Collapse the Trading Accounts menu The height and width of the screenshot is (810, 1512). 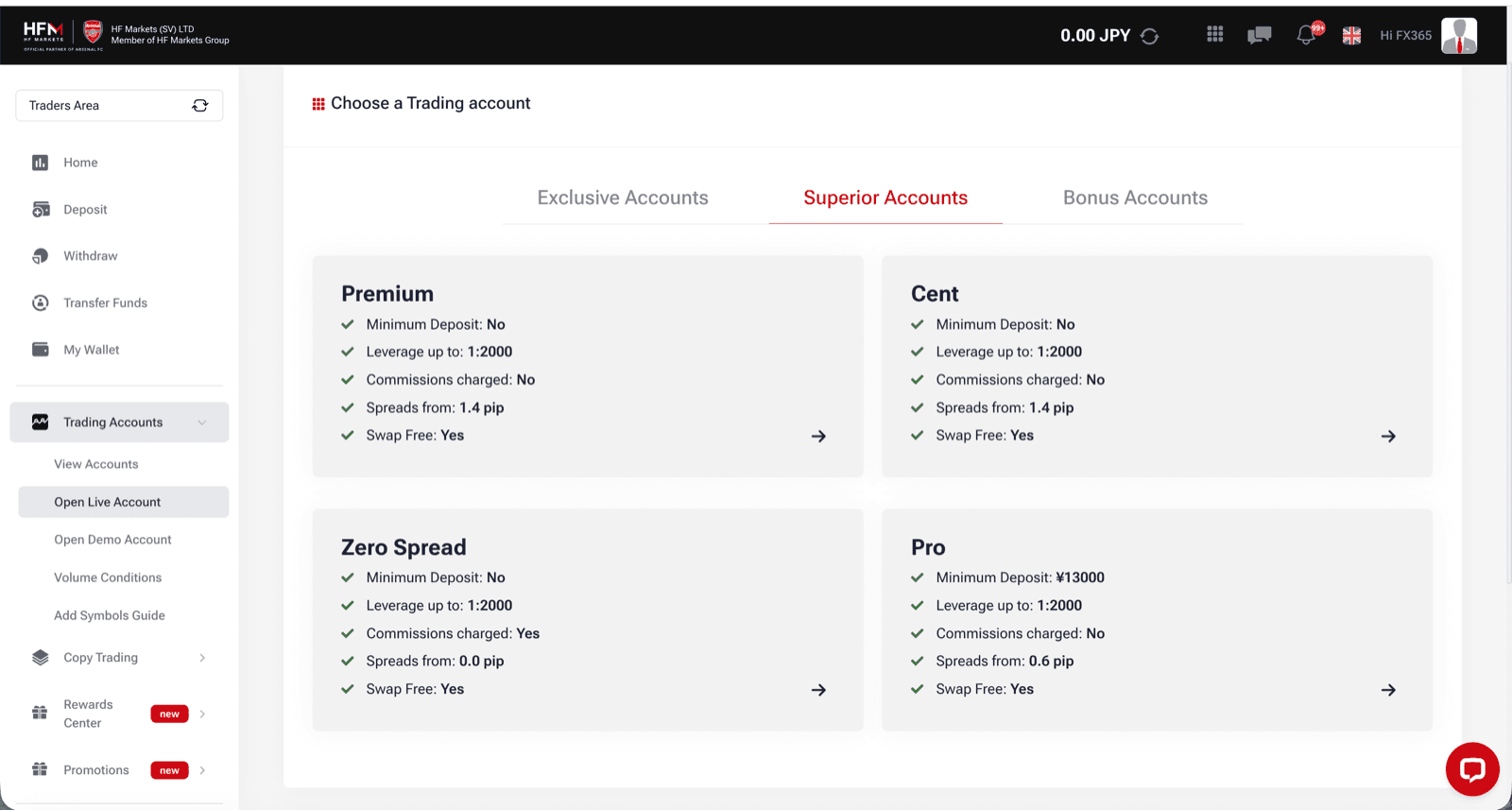pyautogui.click(x=202, y=422)
